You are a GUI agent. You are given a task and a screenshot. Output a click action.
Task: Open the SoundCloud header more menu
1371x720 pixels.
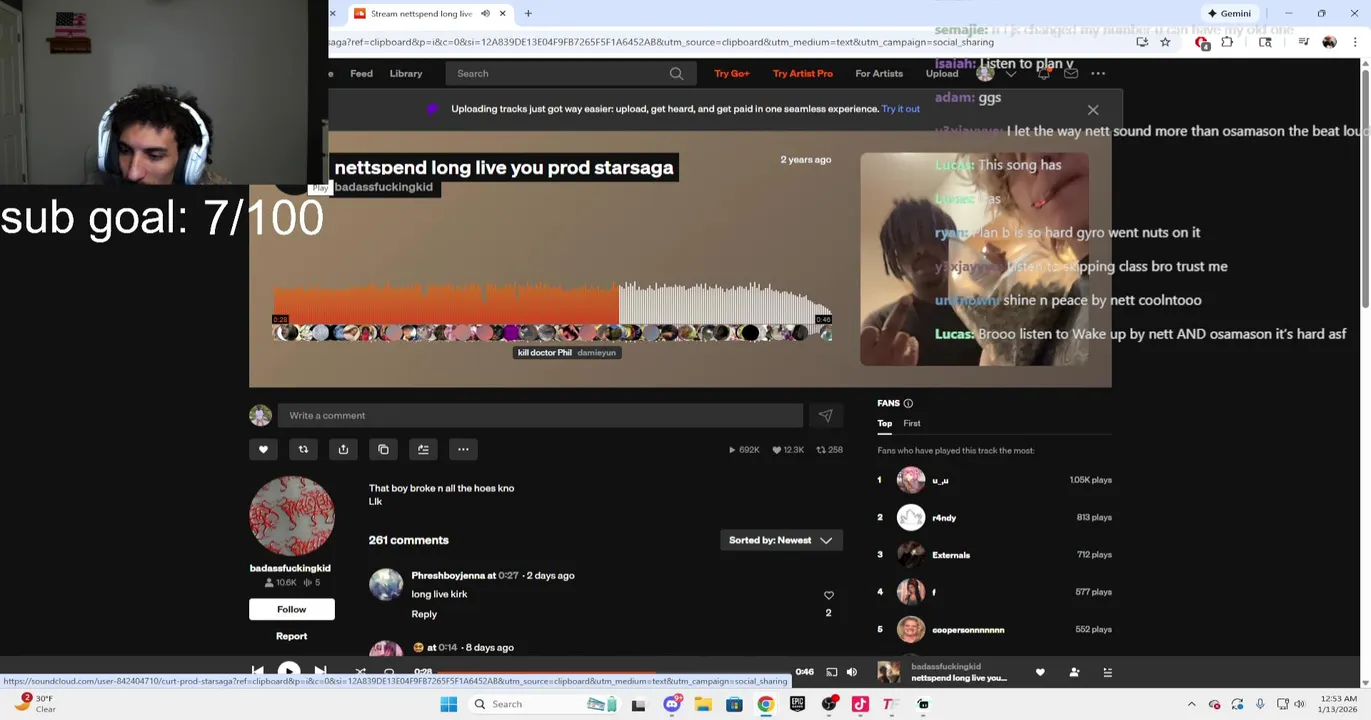[x=1098, y=74]
